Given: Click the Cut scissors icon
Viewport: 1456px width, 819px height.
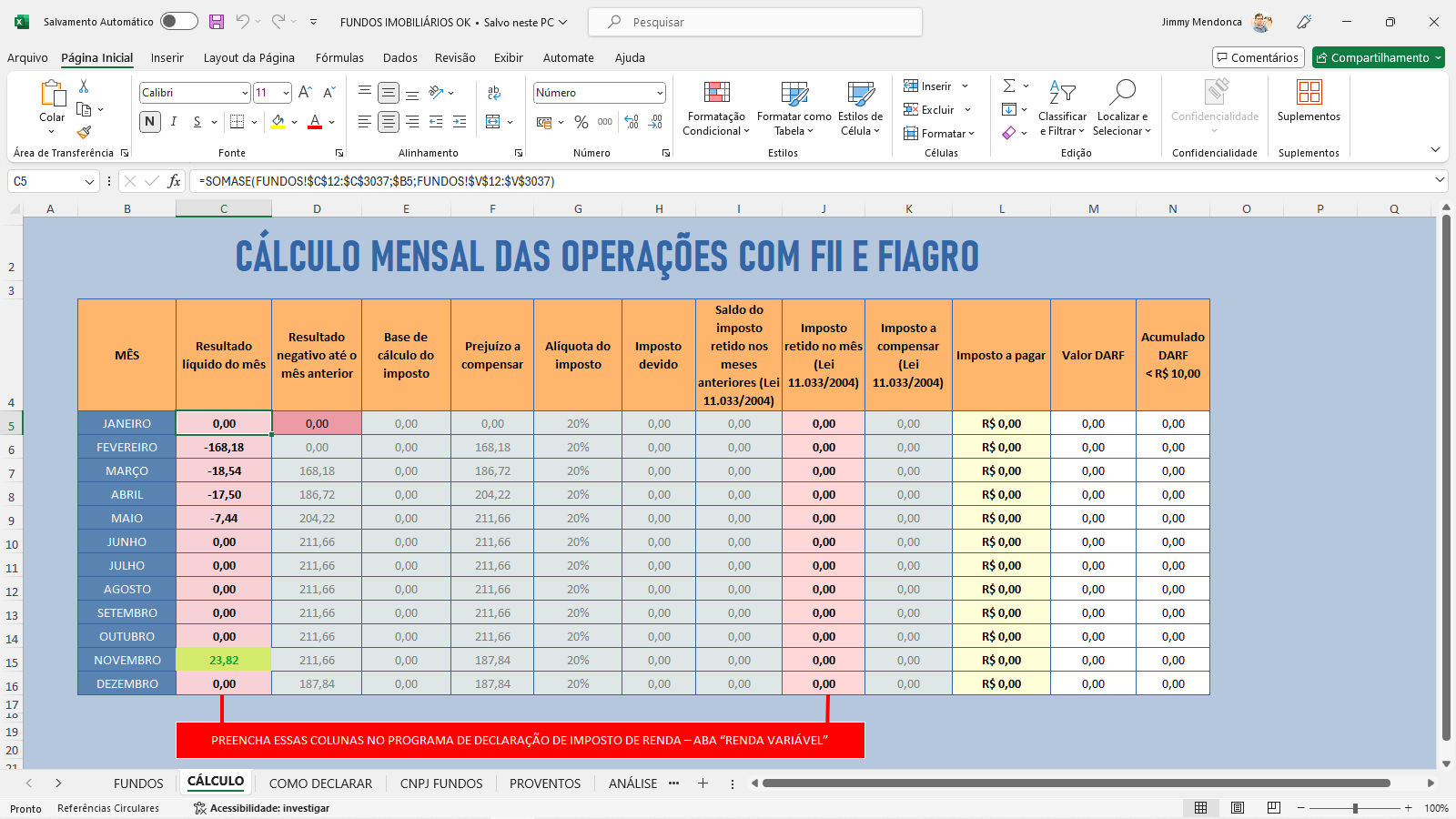Looking at the screenshot, I should click(84, 86).
